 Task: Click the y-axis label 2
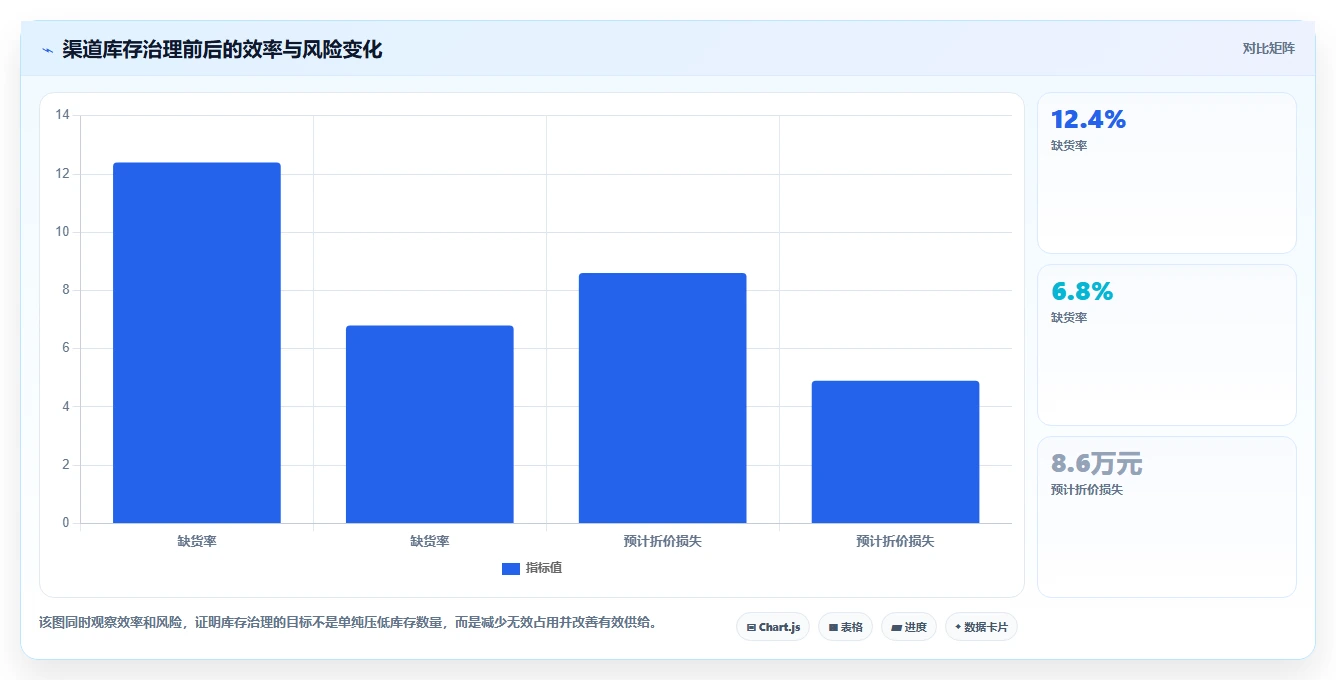pos(66,465)
